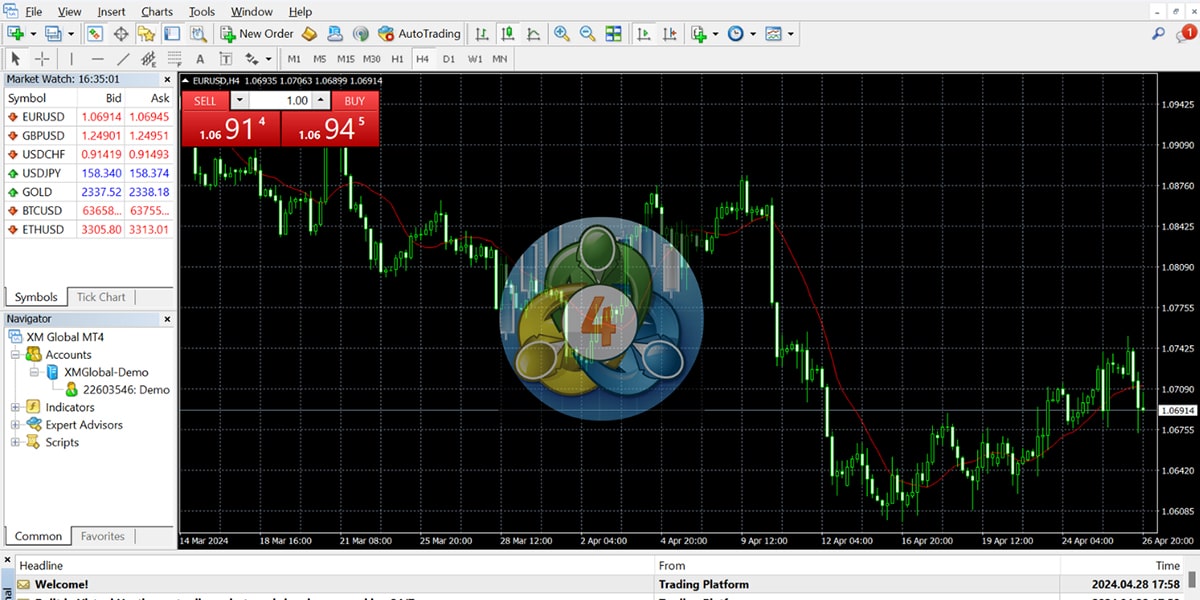Image resolution: width=1200 pixels, height=600 pixels.
Task: Draw a horizontal line tool
Action: (x=97, y=59)
